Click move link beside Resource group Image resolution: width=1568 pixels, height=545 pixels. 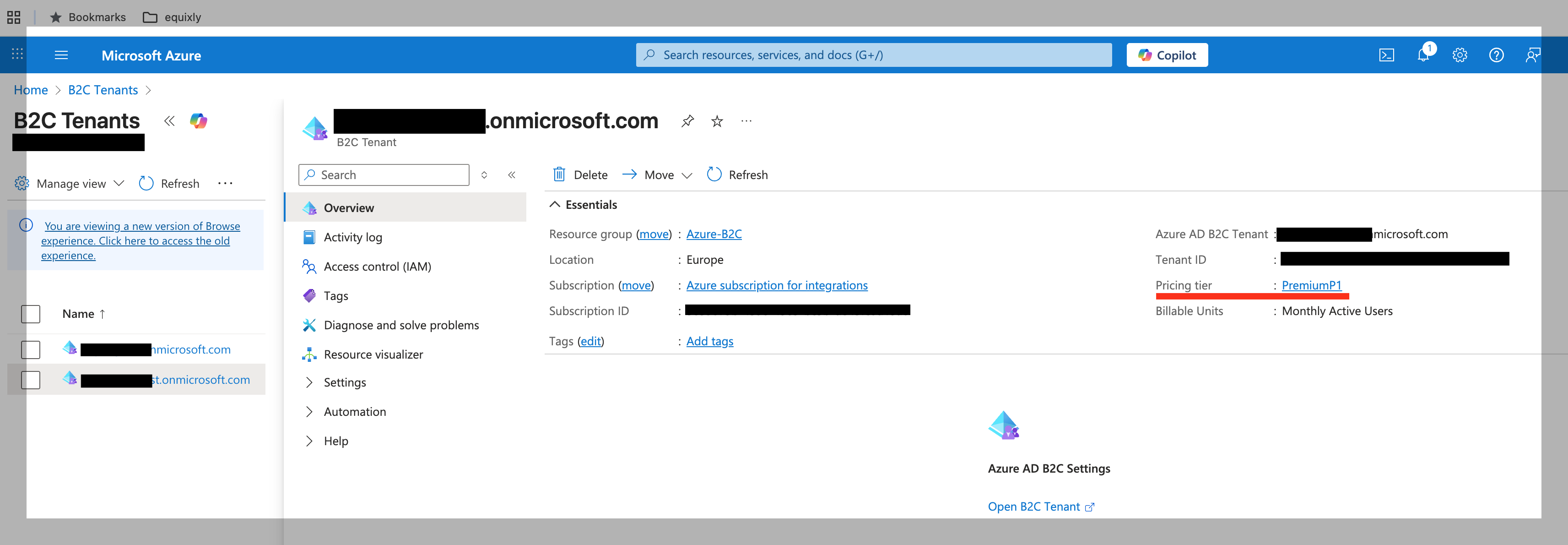pyautogui.click(x=654, y=234)
